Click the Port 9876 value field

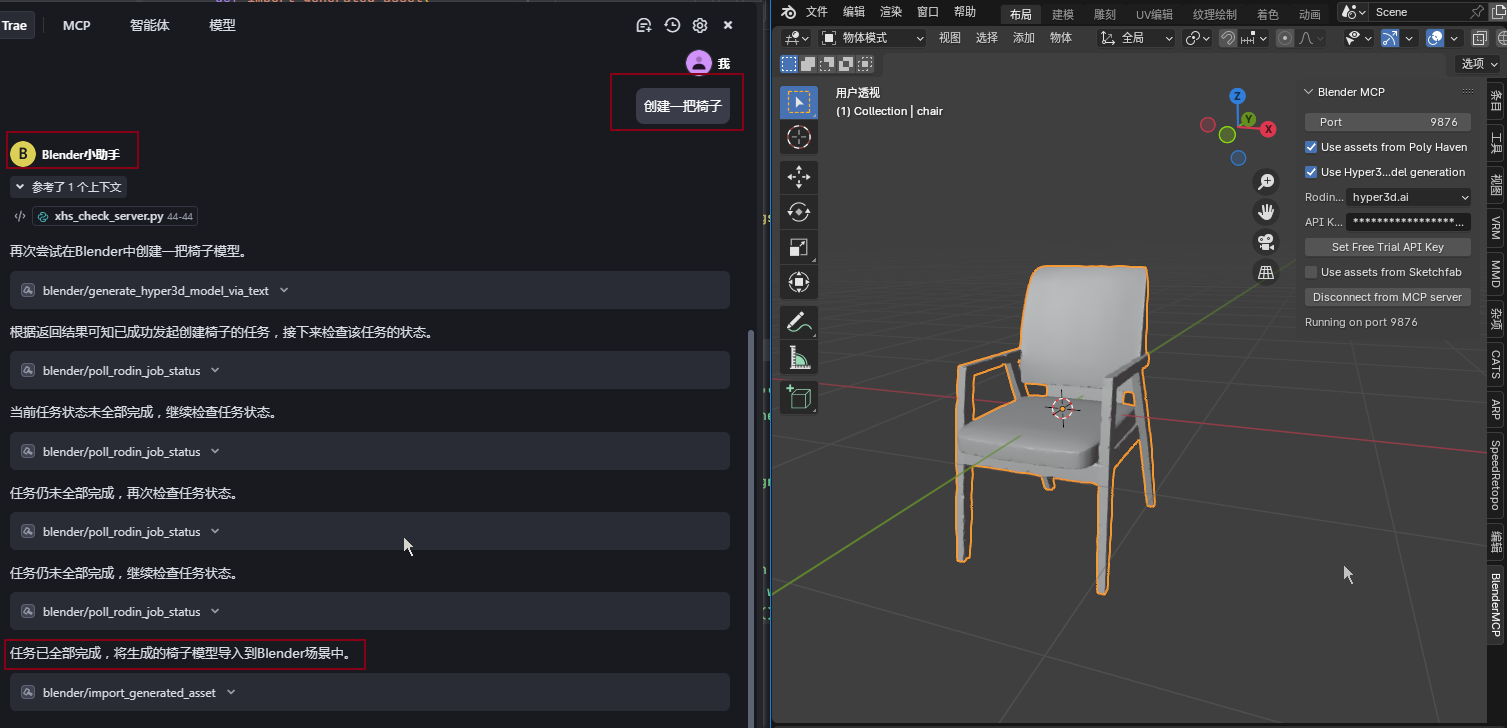click(1387, 122)
